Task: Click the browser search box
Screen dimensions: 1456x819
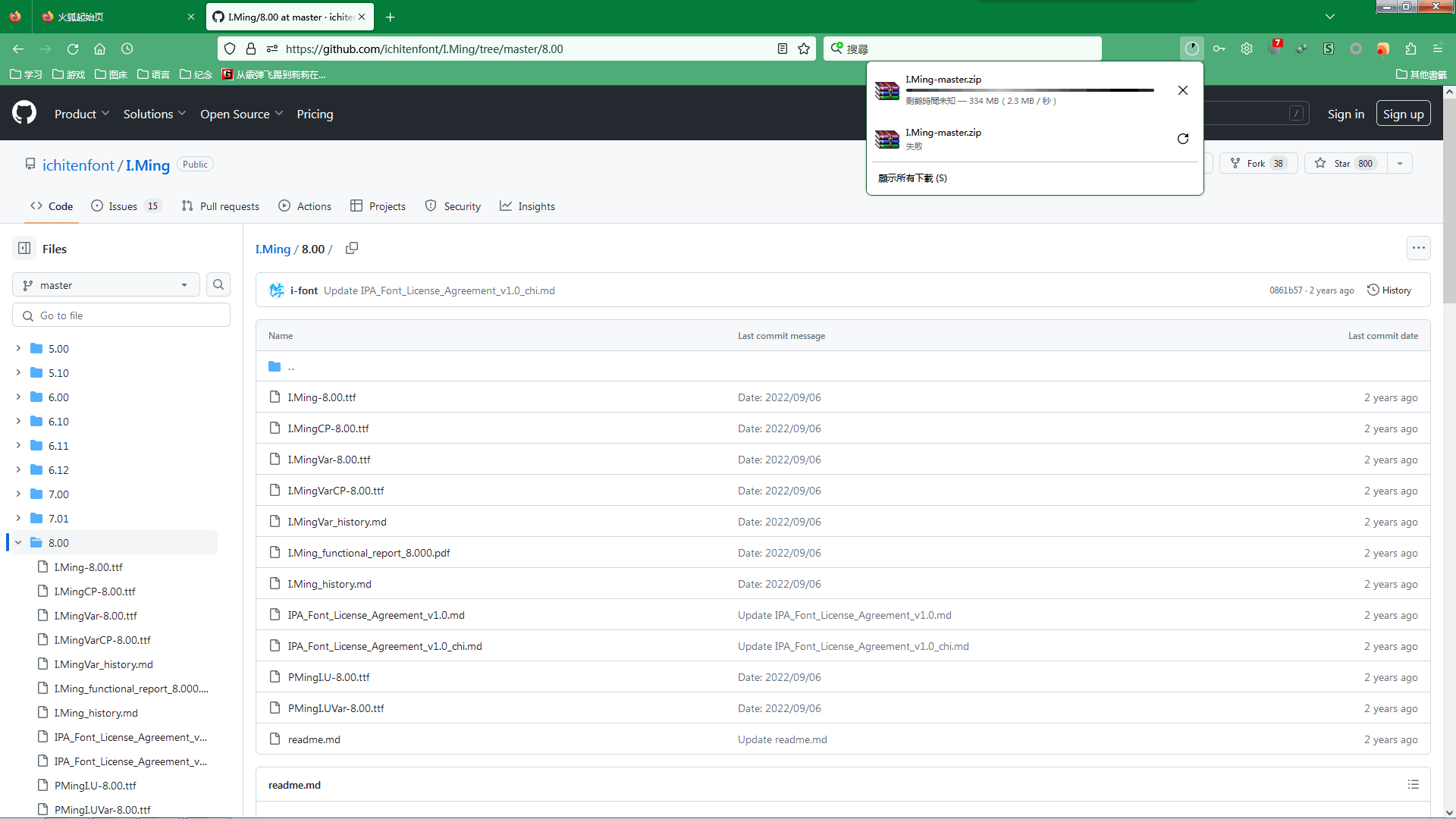Action: click(963, 49)
